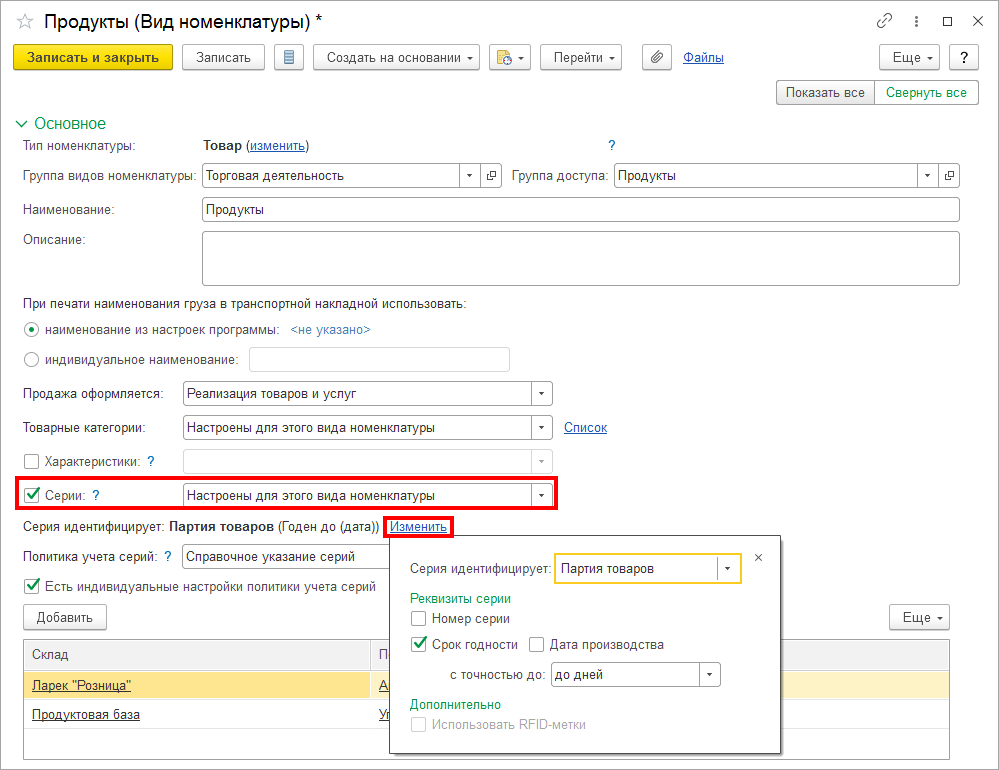The width and height of the screenshot is (999, 770).
Task: Open the scheduled document icon dropdown
Action: pyautogui.click(x=510, y=57)
